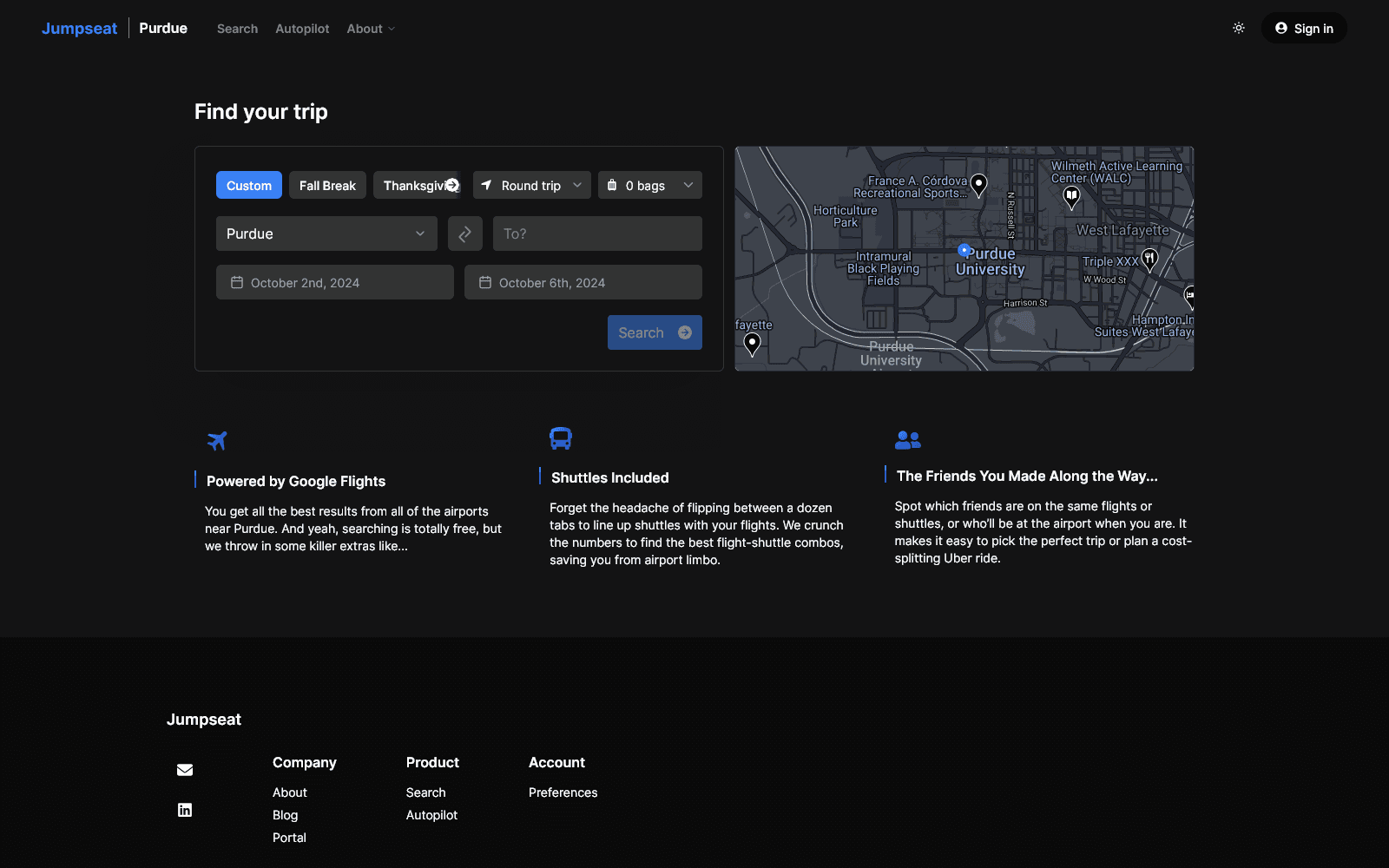Click the Purdue label in header
Viewport: 1389px width, 868px height.
(163, 28)
